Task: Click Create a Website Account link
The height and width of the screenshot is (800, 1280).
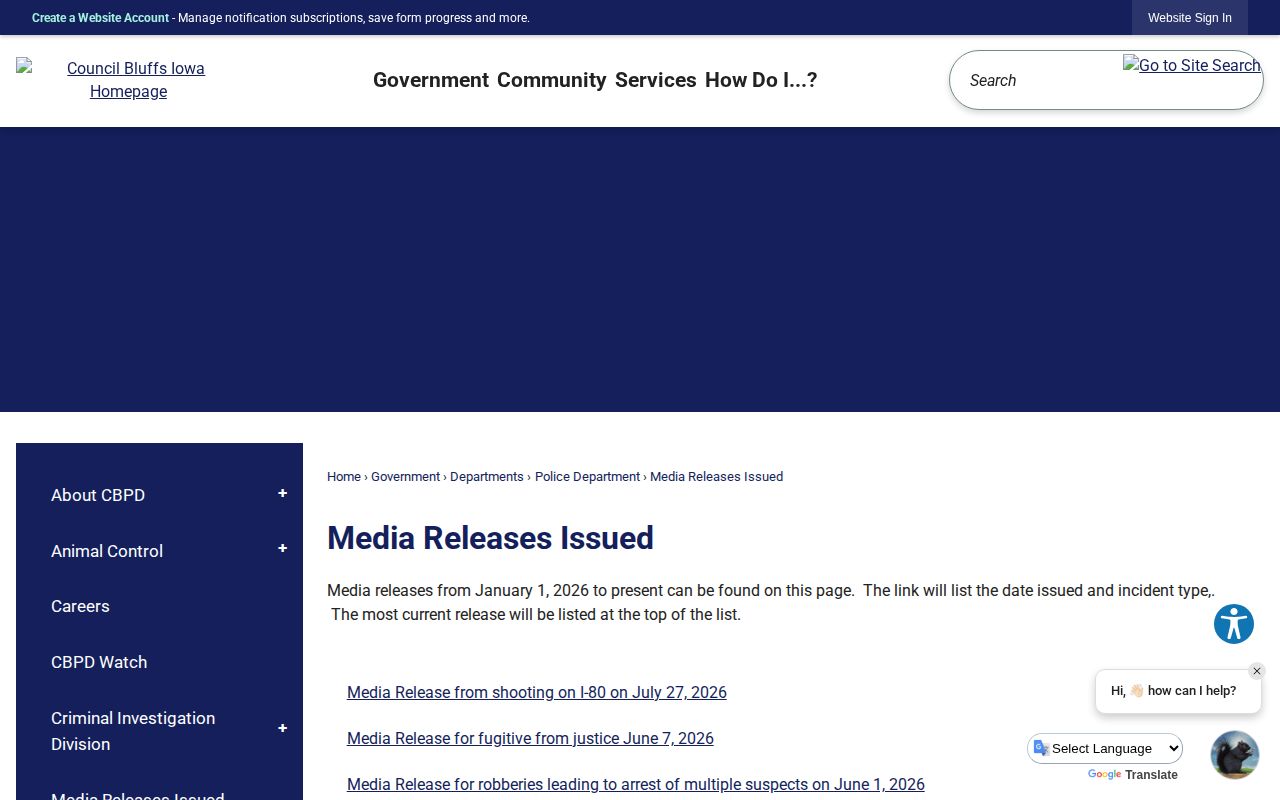Action: pyautogui.click(x=100, y=18)
